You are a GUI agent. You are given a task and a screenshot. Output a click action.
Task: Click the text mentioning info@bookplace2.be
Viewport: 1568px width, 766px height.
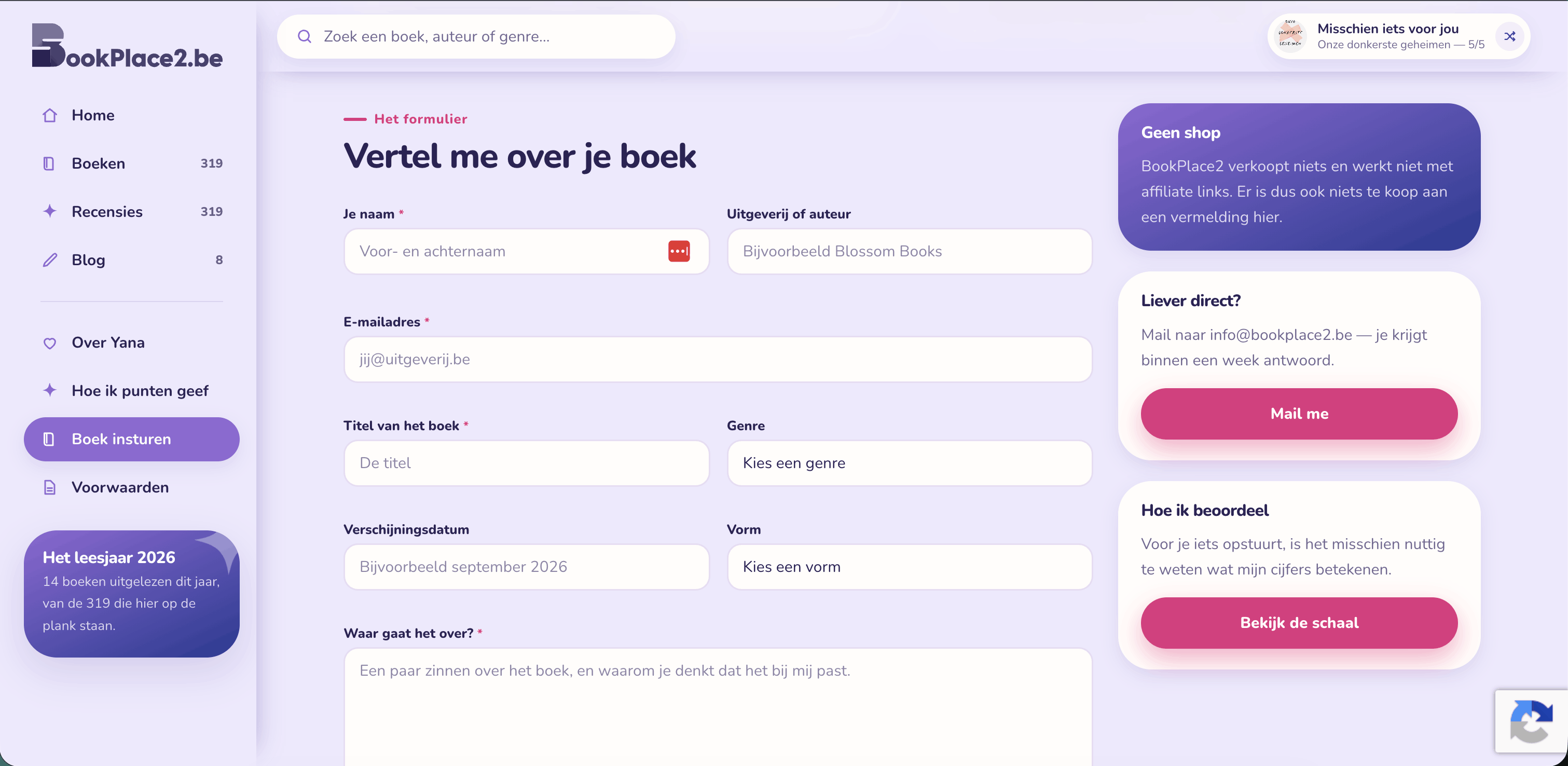[1284, 348]
